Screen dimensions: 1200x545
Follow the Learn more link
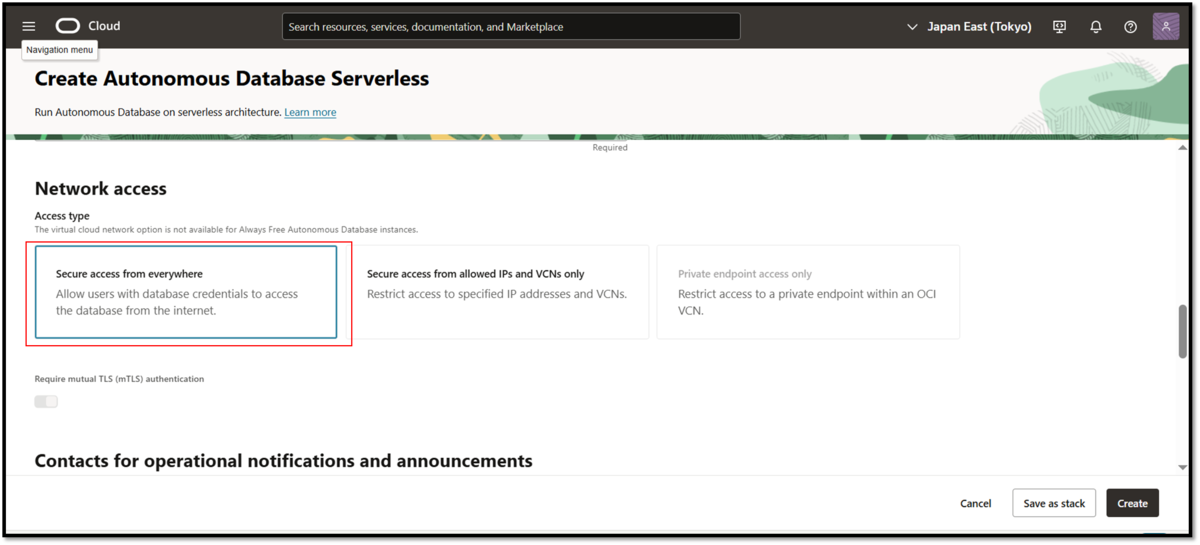(310, 112)
